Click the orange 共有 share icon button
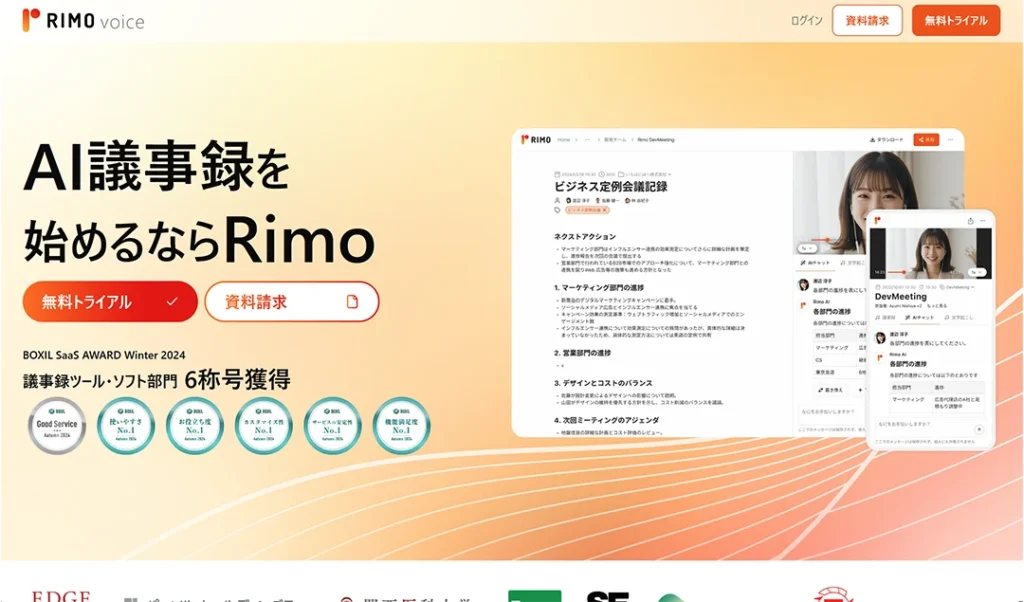The height and width of the screenshot is (602, 1024). (x=927, y=139)
